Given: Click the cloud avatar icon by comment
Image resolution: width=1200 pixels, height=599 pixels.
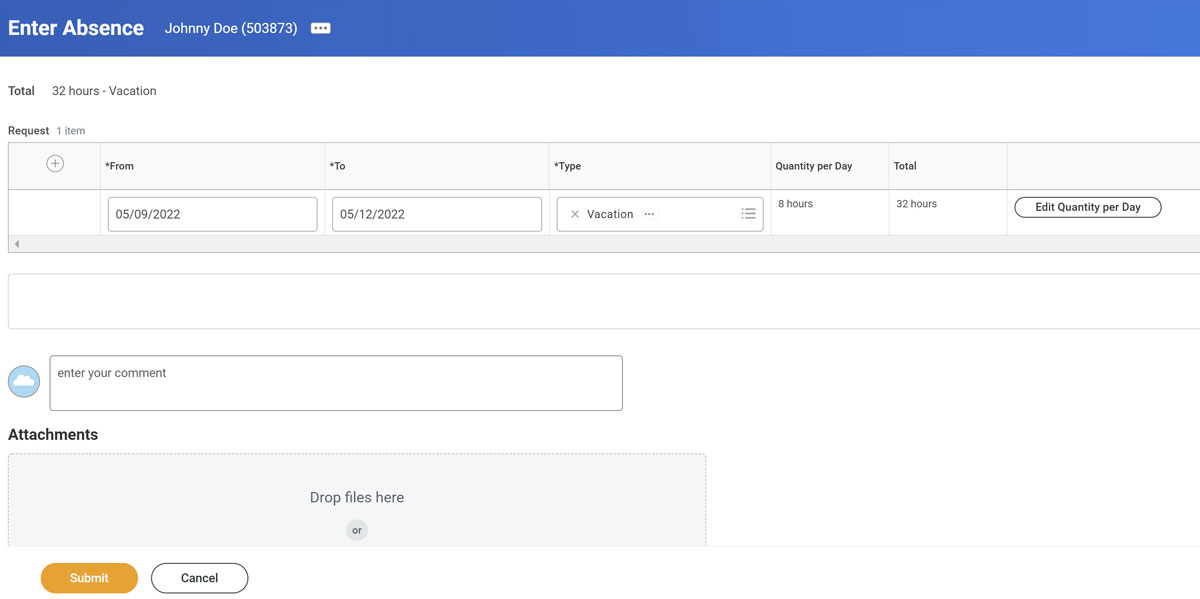Looking at the screenshot, I should [24, 382].
